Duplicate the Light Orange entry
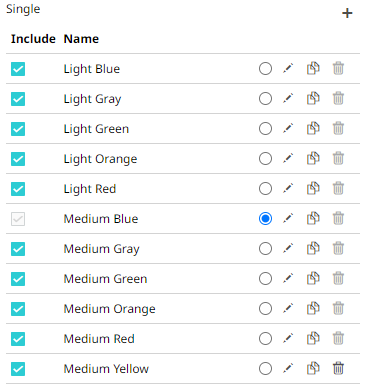Screen dimensions: 367x390 coord(313,159)
